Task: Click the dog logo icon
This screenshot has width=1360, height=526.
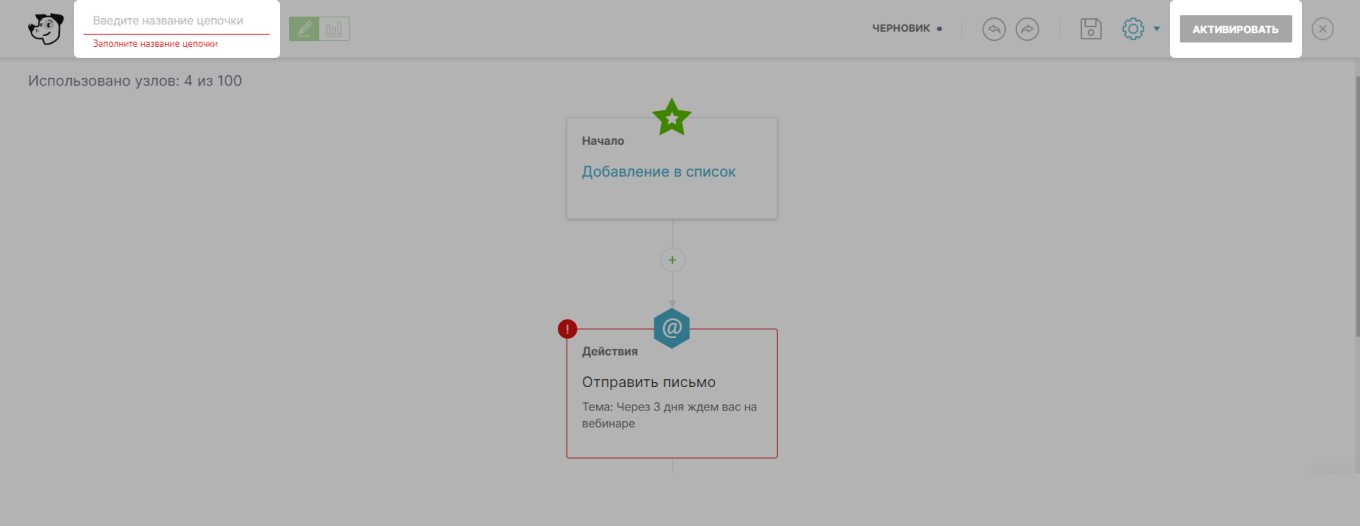Action: 44,29
